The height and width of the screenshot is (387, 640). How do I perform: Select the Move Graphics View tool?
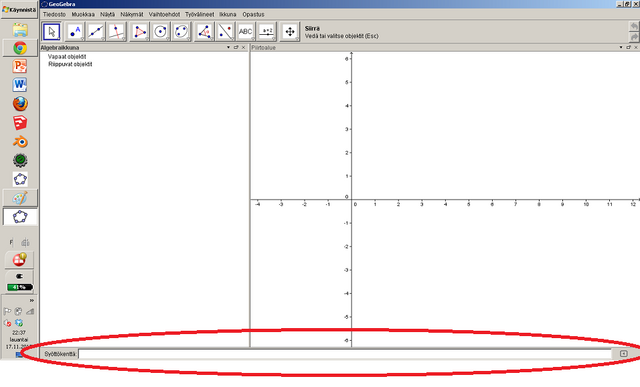(290, 31)
